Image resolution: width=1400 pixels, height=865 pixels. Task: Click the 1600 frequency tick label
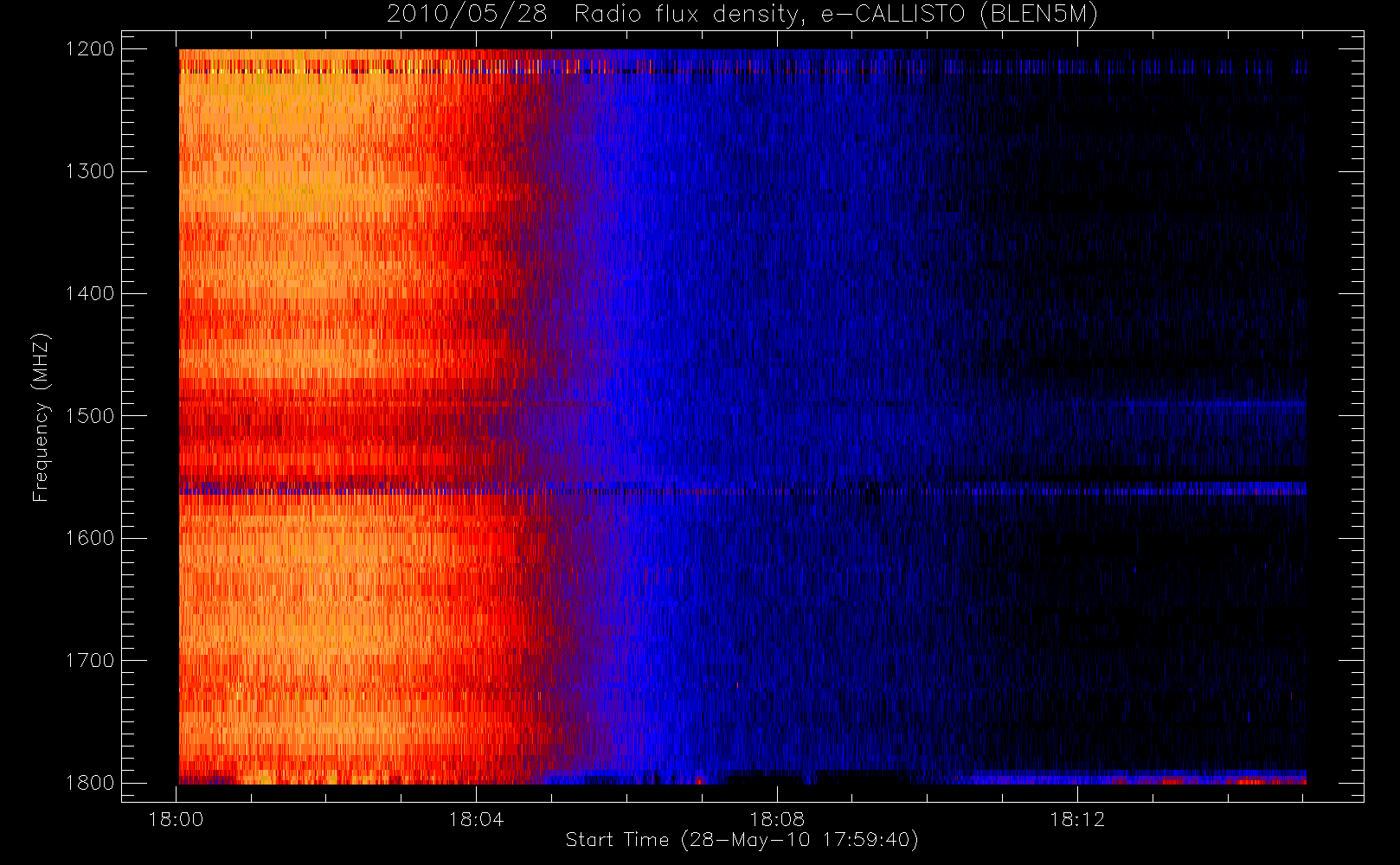click(90, 538)
